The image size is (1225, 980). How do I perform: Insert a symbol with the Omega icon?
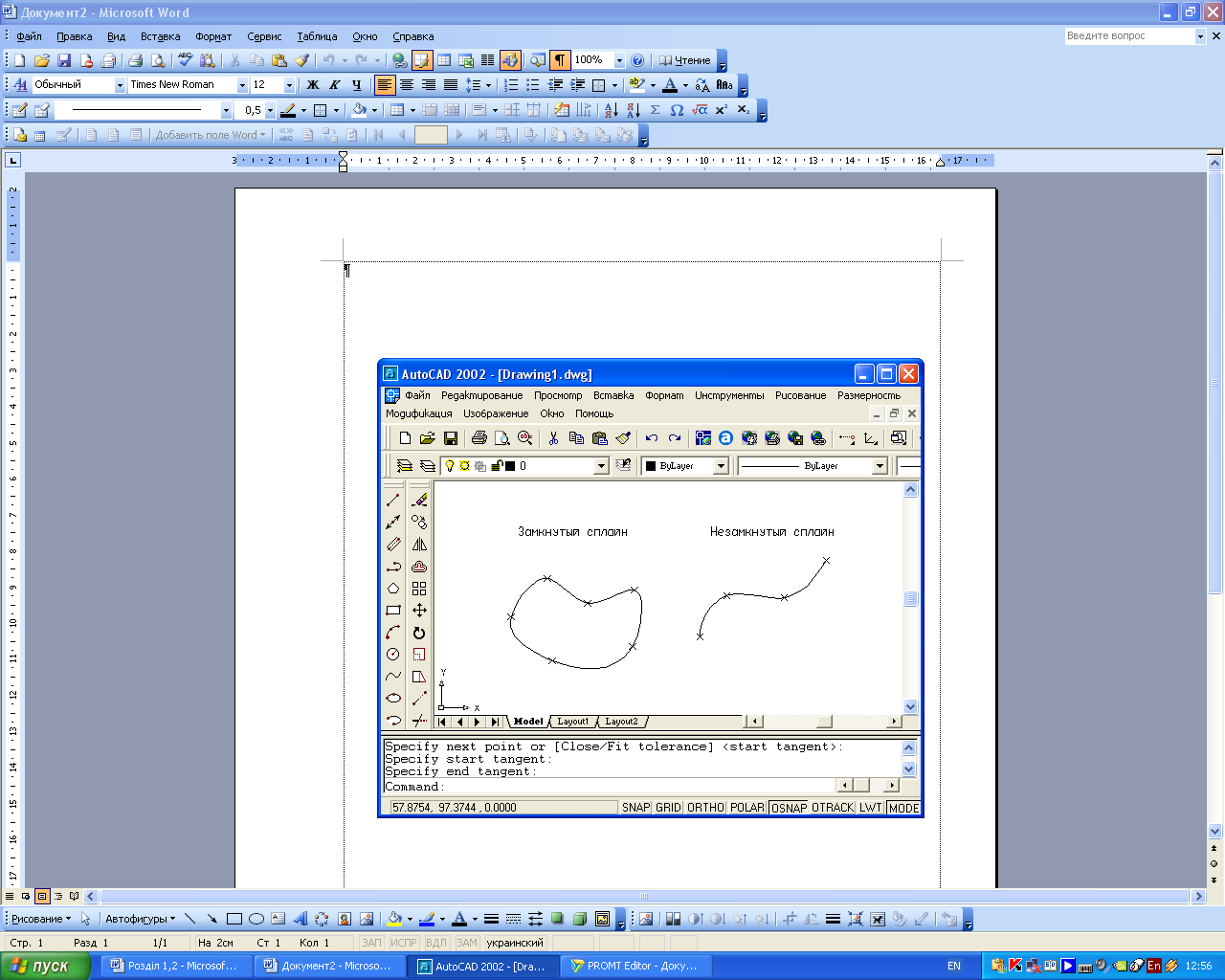[x=677, y=110]
